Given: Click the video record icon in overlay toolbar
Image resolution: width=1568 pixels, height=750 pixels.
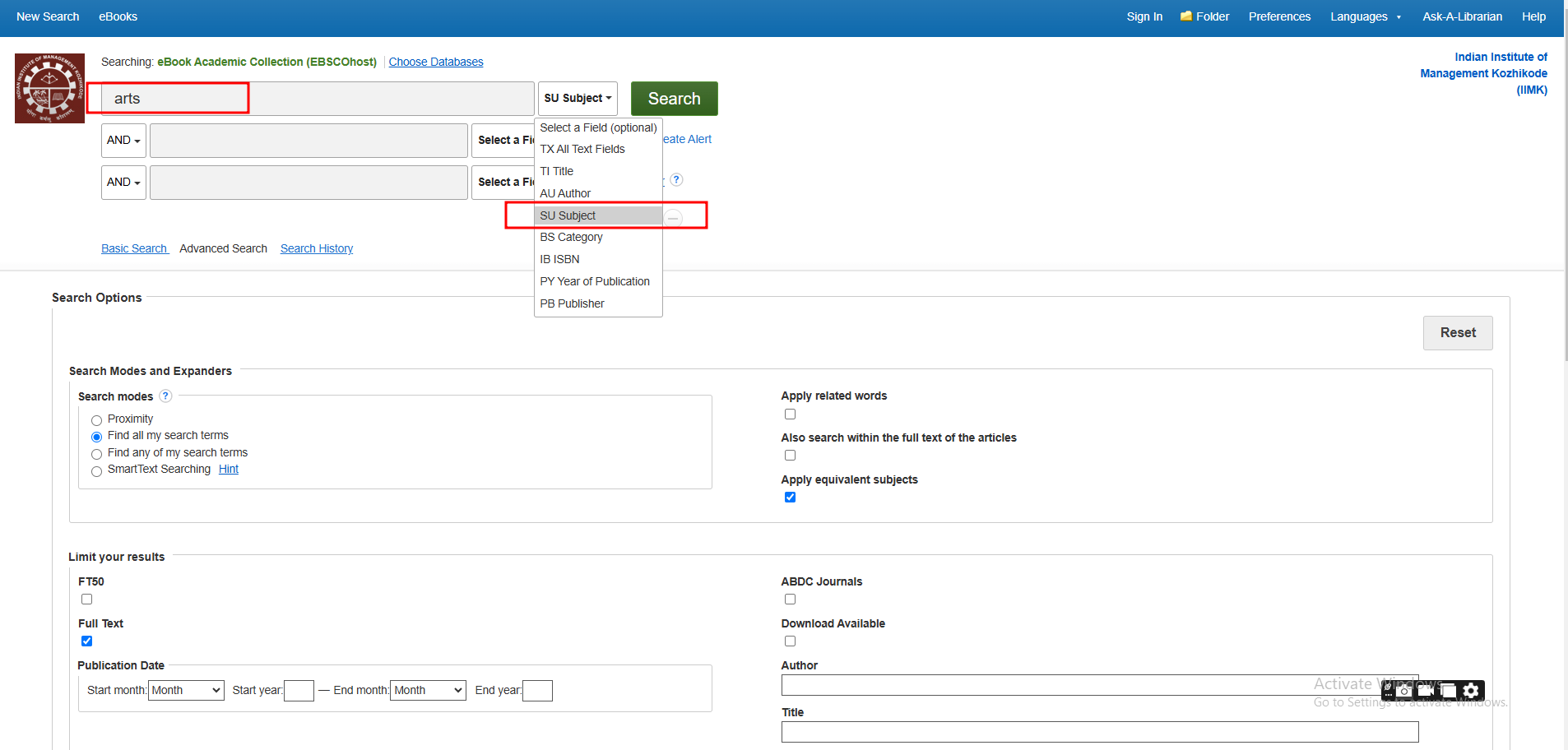Looking at the screenshot, I should [1427, 691].
